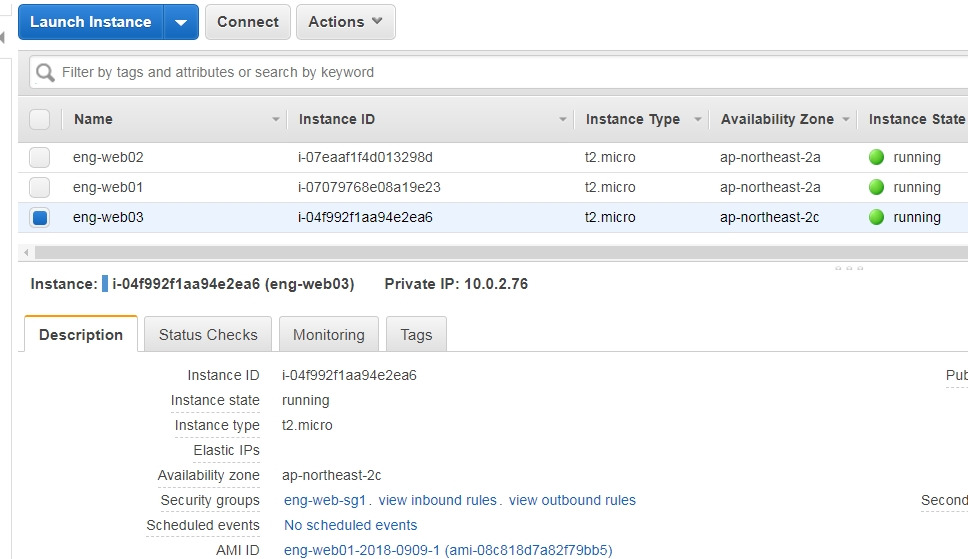Switch to the Monitoring tab
This screenshot has width=968, height=559.
click(x=328, y=335)
